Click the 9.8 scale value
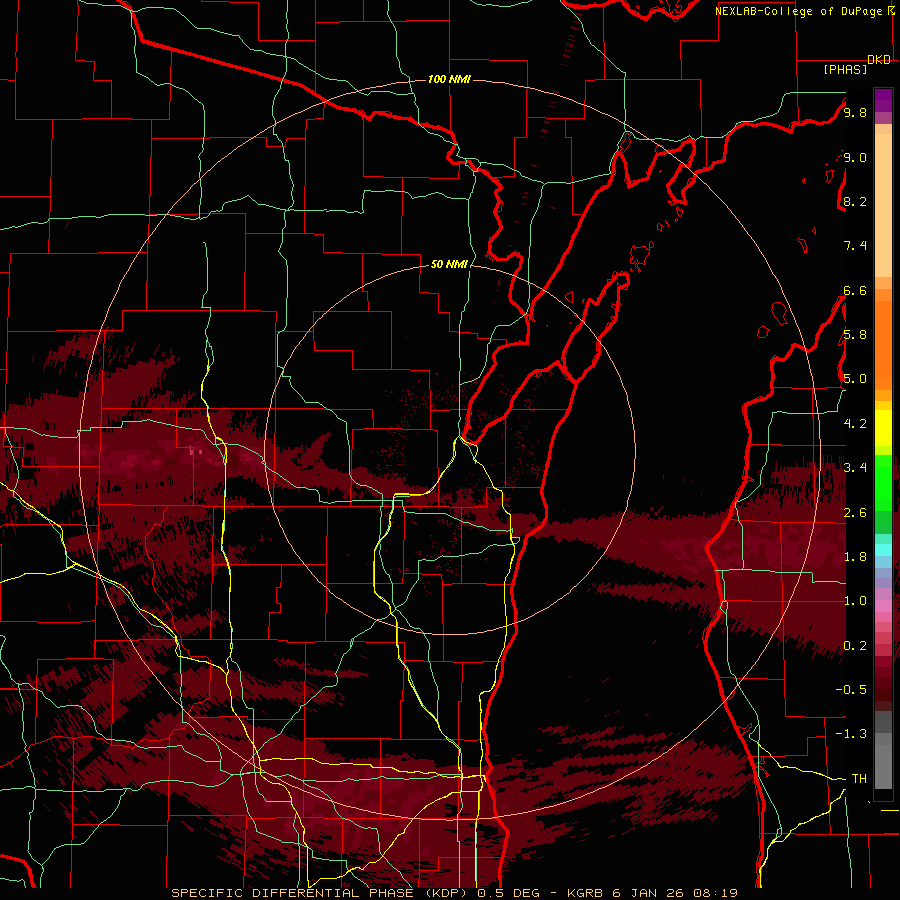This screenshot has height=900, width=900. [x=855, y=112]
